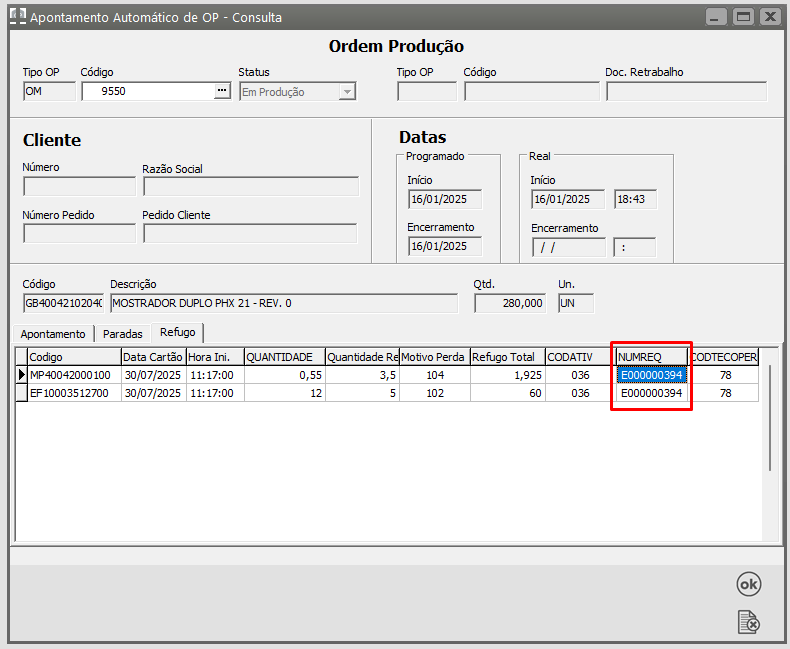Screen dimensions: 790x649
Task: Click the QUANTIDADE column header
Action: click(283, 356)
